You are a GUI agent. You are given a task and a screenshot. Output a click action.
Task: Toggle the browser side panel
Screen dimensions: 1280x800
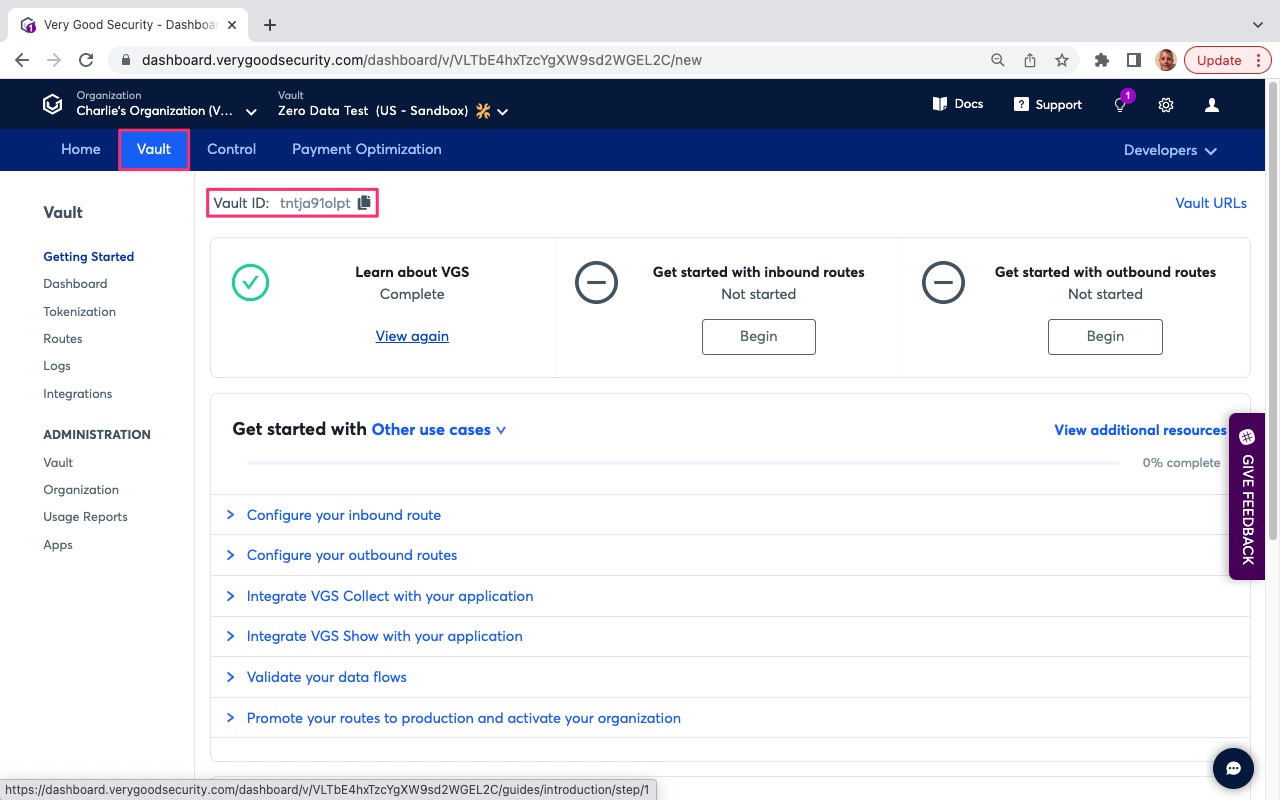1134,60
